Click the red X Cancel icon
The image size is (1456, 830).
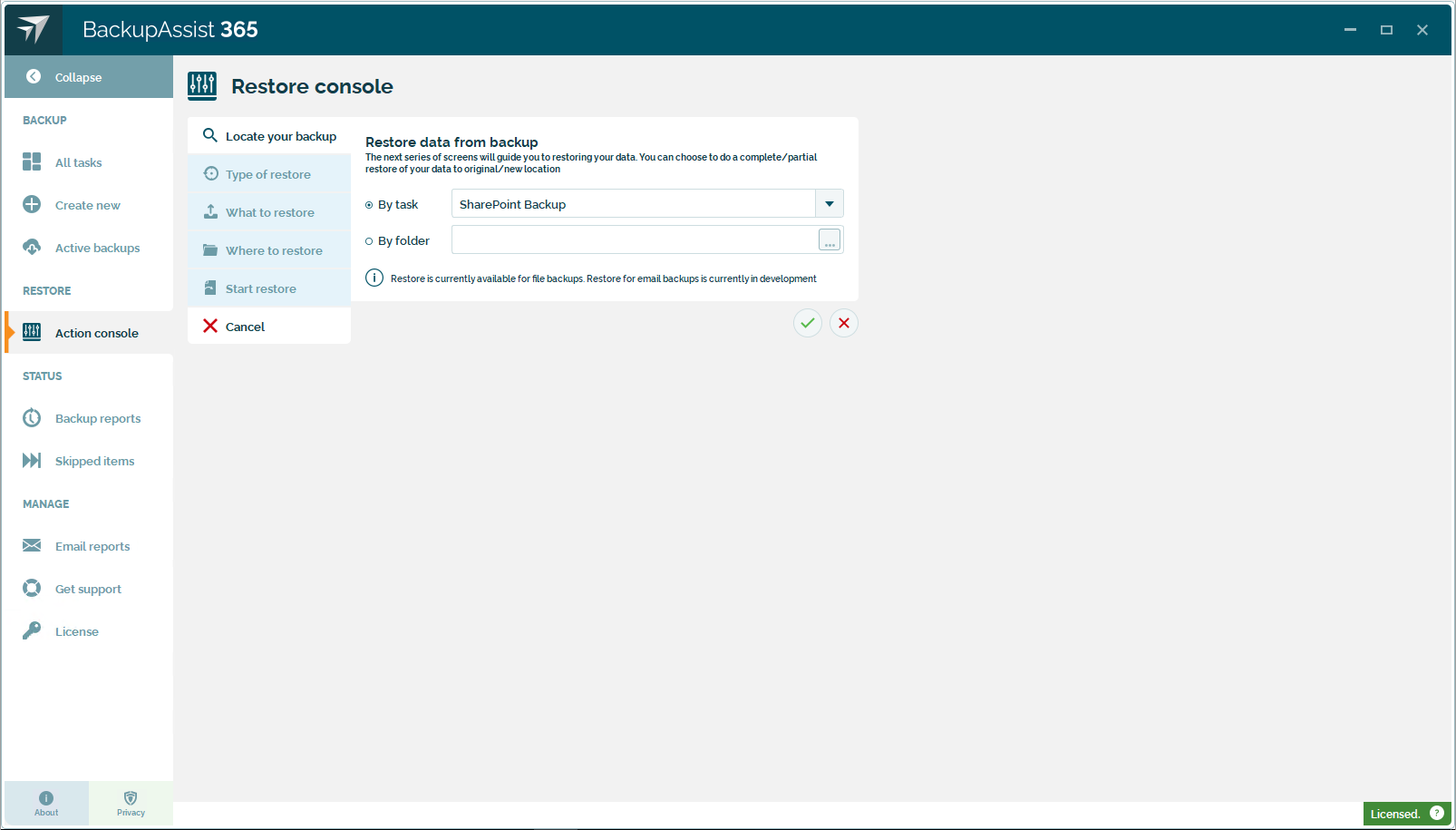click(210, 326)
